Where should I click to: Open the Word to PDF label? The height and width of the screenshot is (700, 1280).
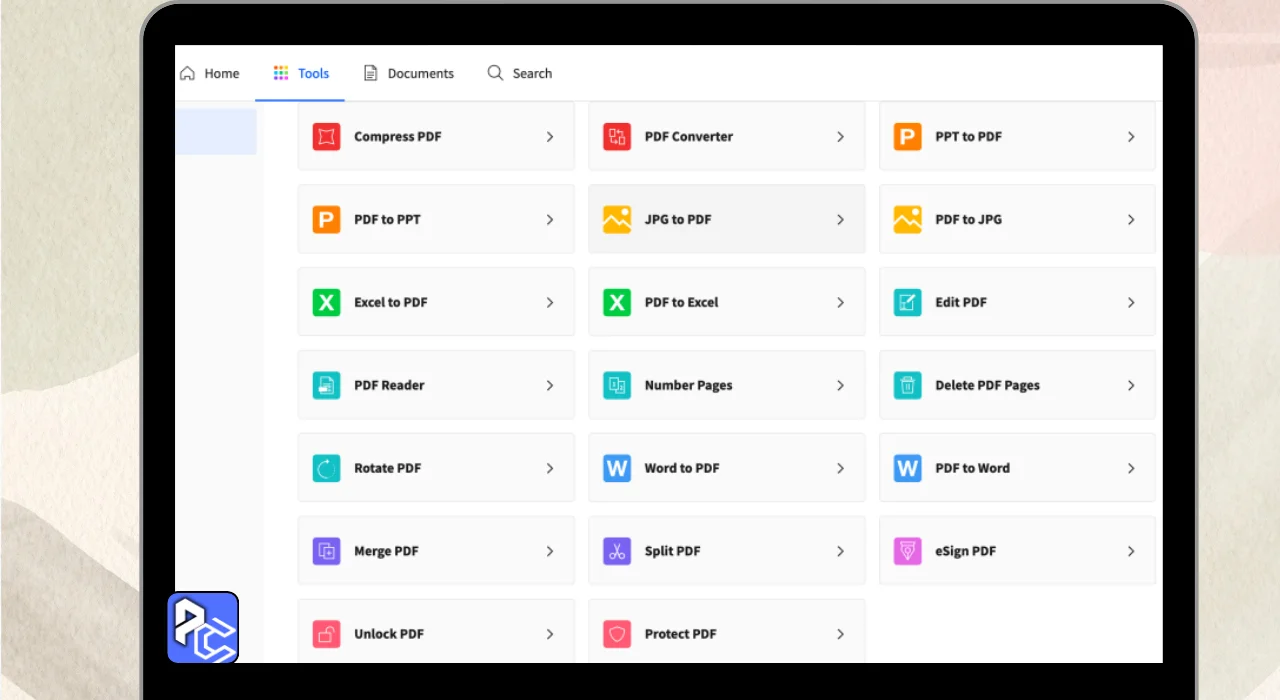click(682, 469)
